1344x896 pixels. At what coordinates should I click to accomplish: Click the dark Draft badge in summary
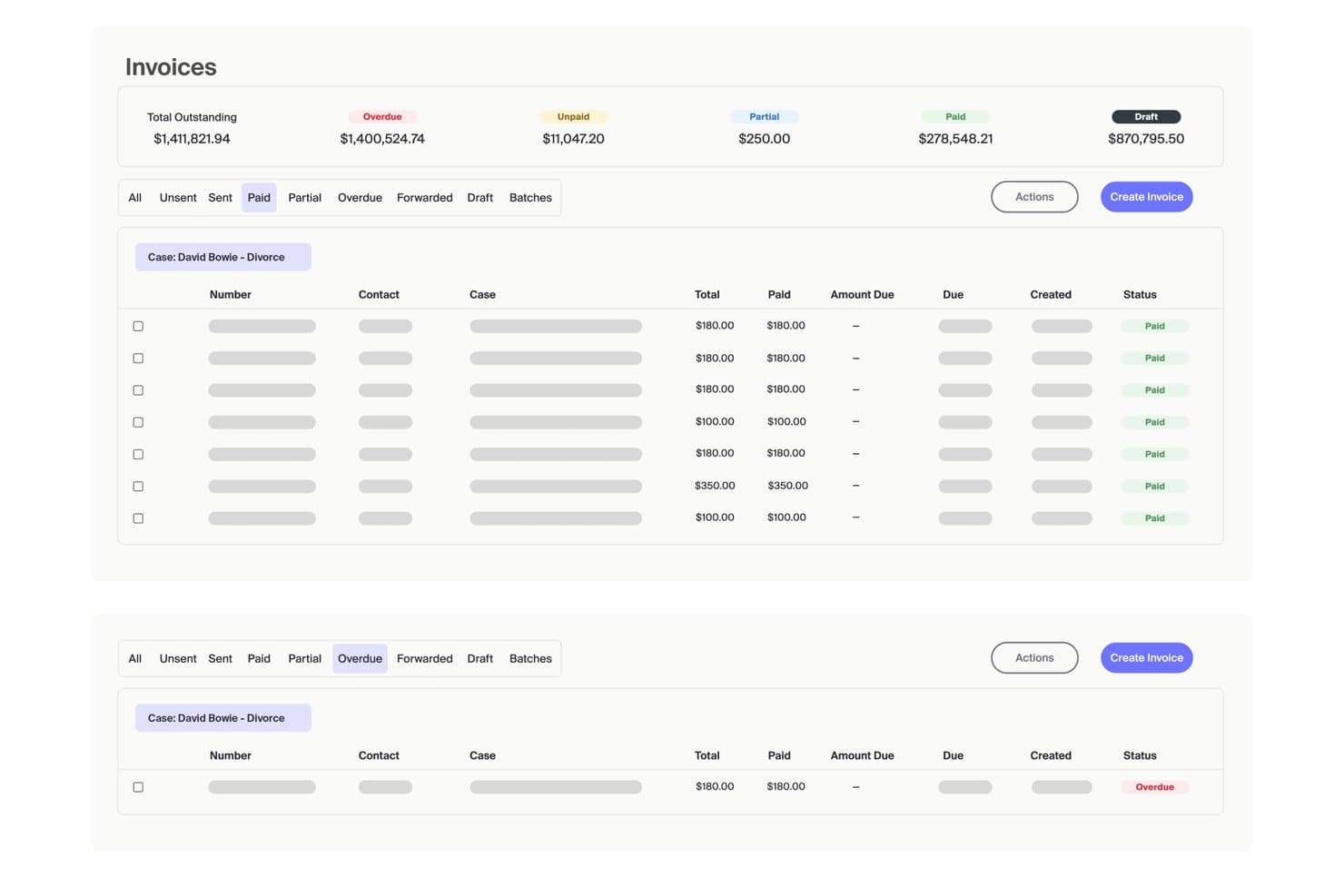pos(1146,117)
